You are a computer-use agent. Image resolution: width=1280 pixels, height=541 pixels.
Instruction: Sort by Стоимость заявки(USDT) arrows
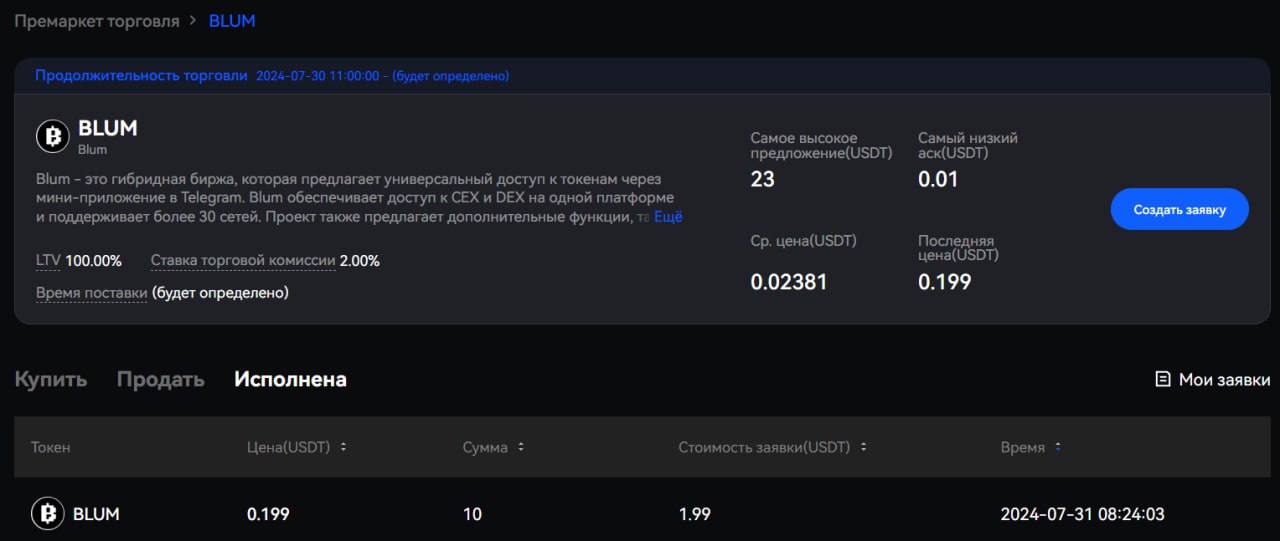coord(863,447)
